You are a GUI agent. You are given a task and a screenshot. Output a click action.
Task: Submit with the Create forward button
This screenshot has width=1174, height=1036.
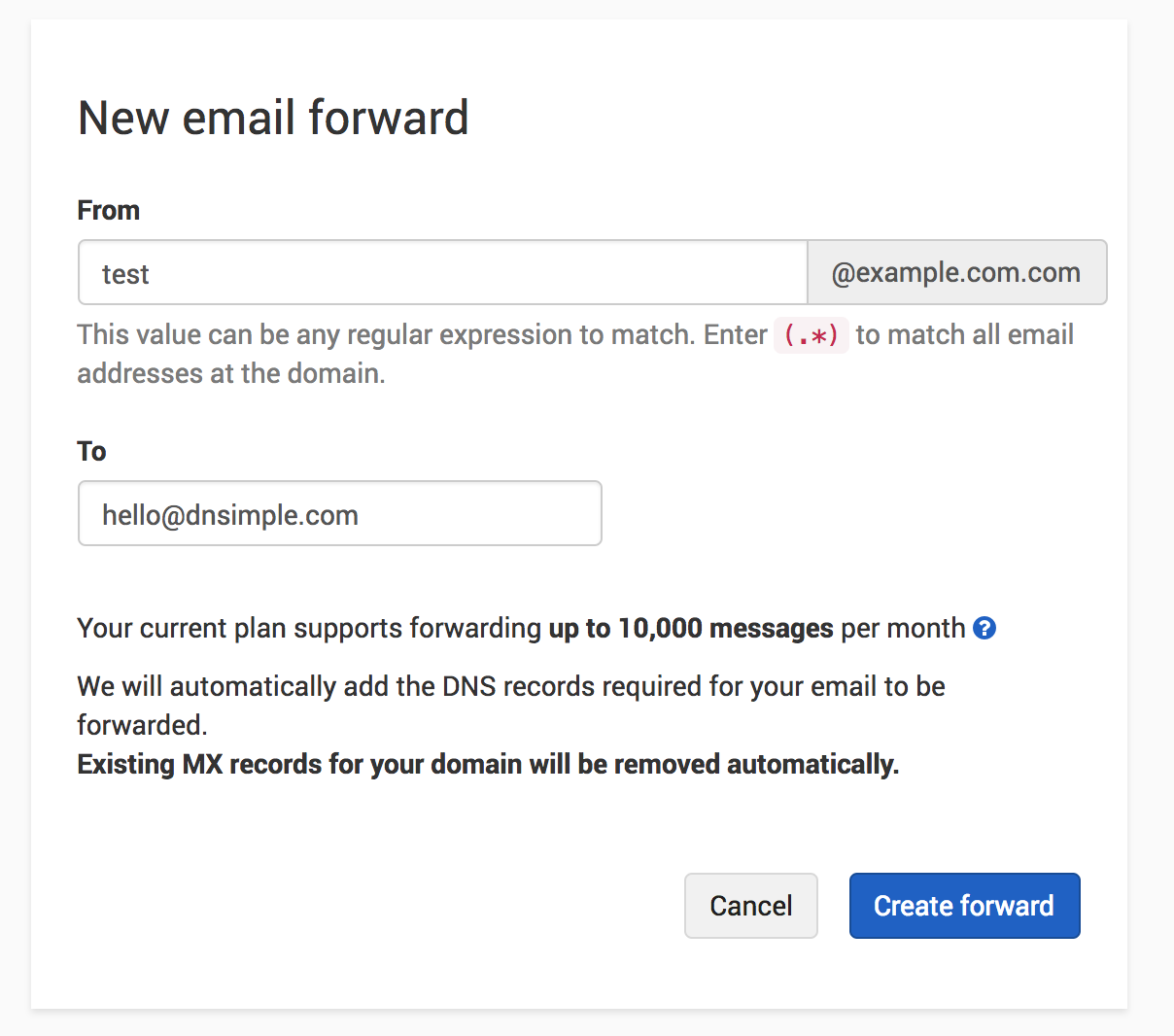(x=964, y=906)
